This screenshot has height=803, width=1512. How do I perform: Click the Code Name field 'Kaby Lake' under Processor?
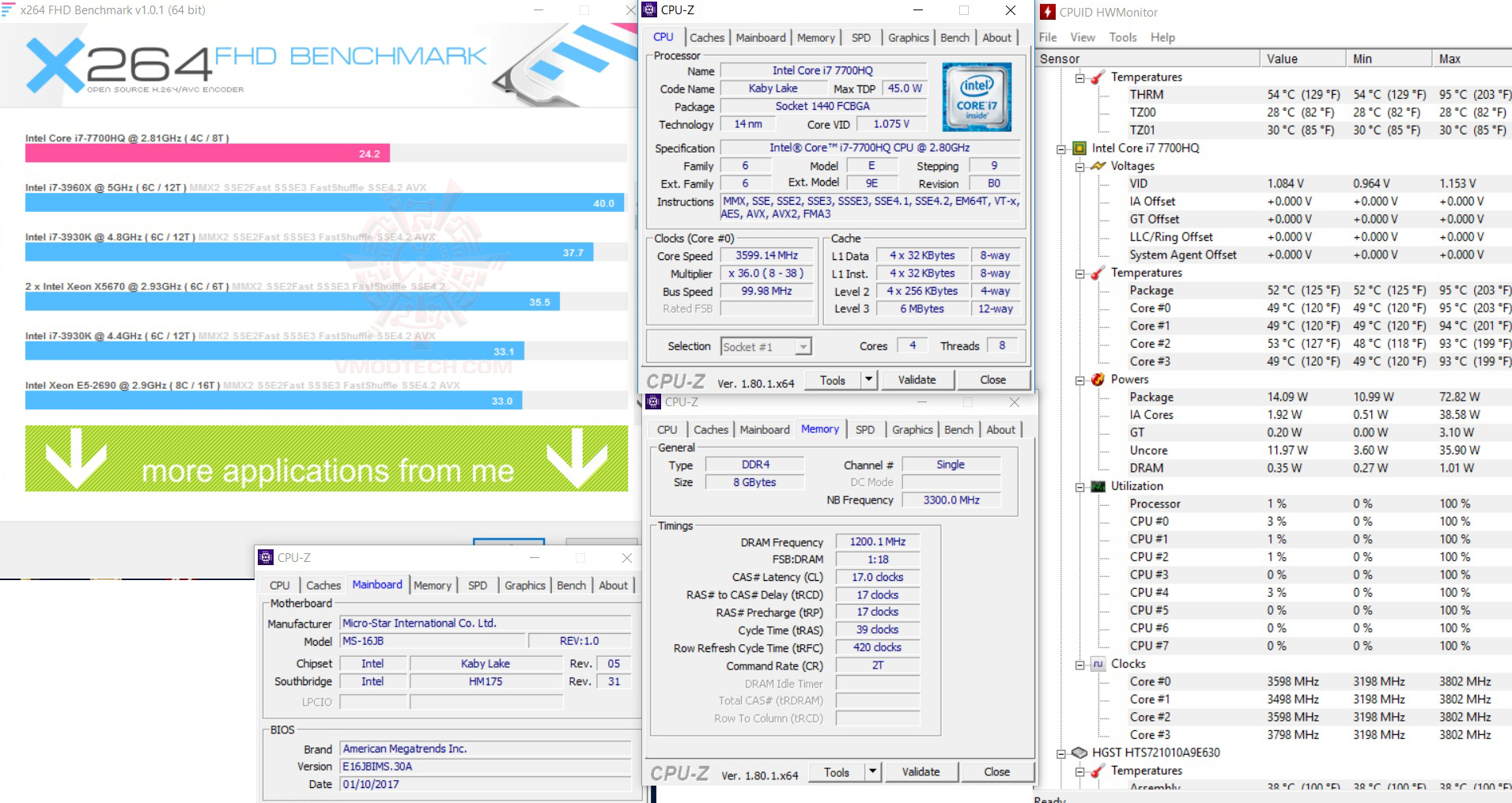click(773, 89)
